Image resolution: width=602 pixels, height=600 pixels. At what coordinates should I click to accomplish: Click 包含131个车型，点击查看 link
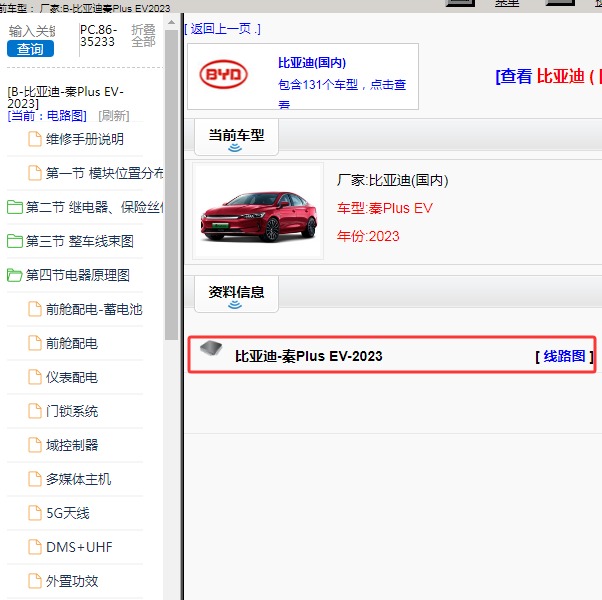[x=342, y=93]
